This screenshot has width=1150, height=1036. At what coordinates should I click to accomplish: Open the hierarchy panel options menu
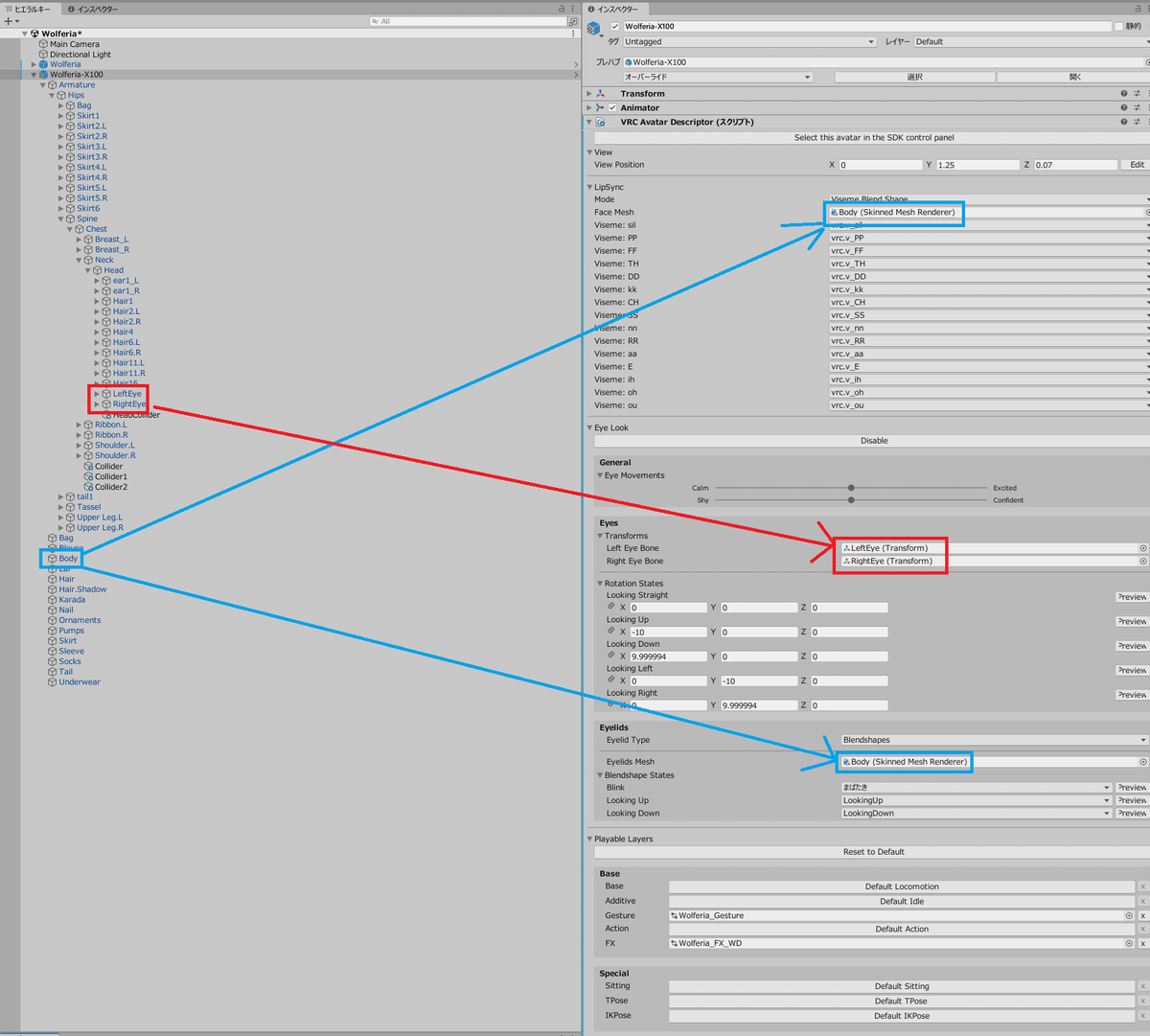coord(574,9)
